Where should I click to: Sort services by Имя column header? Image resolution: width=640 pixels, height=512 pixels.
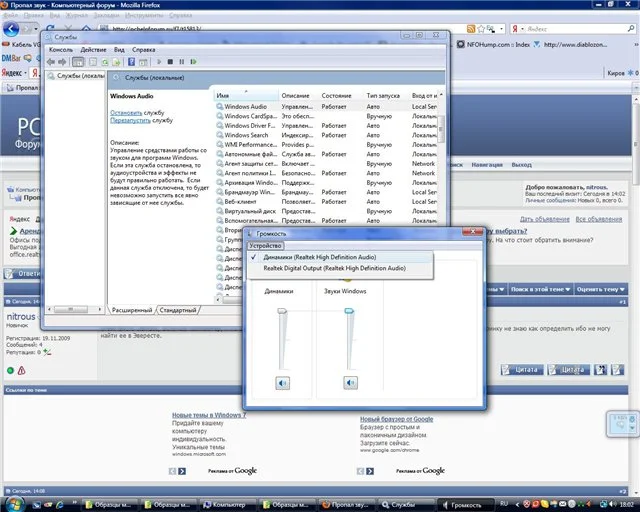click(246, 96)
